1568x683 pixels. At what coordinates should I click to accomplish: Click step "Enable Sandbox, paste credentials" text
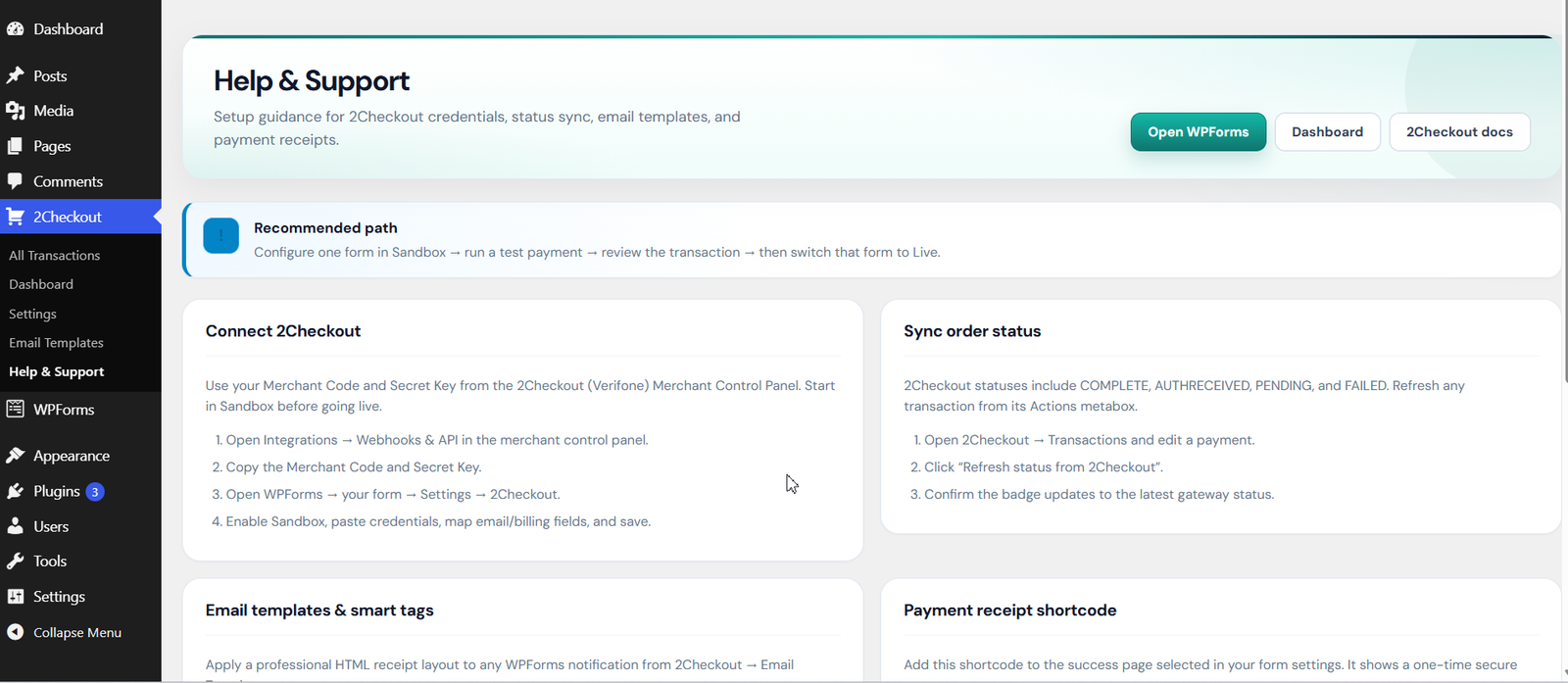[x=438, y=521]
